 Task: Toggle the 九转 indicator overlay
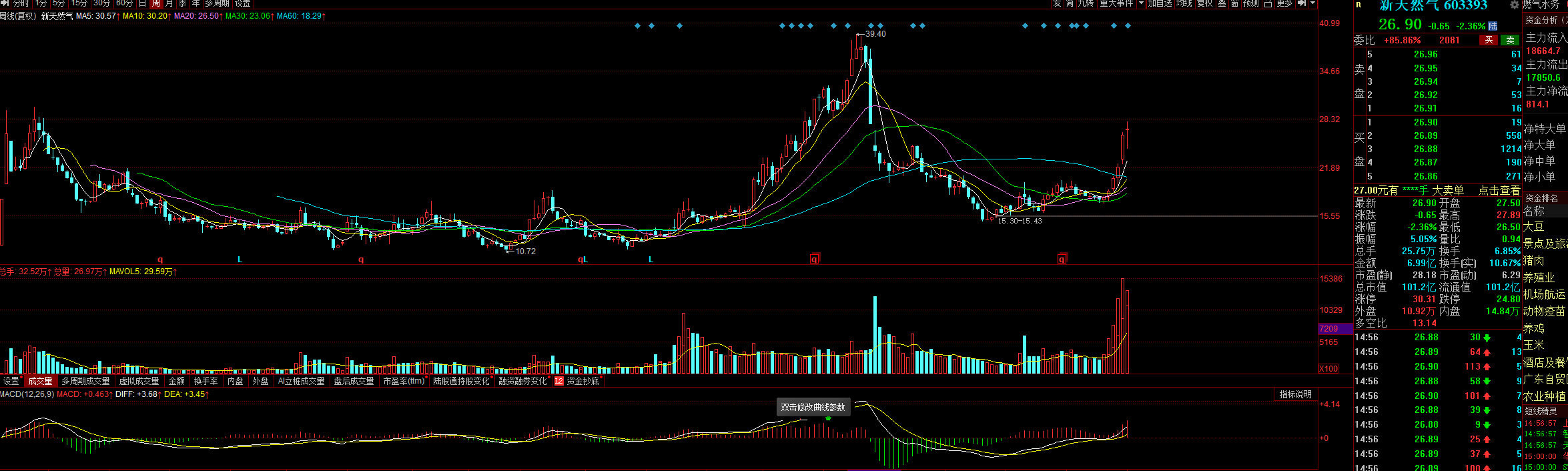1086,3
